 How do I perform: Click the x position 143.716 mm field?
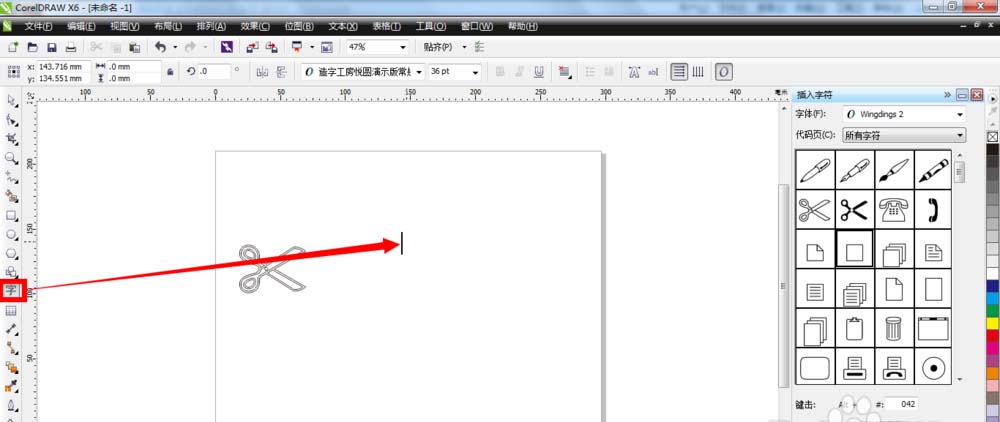[x=63, y=66]
